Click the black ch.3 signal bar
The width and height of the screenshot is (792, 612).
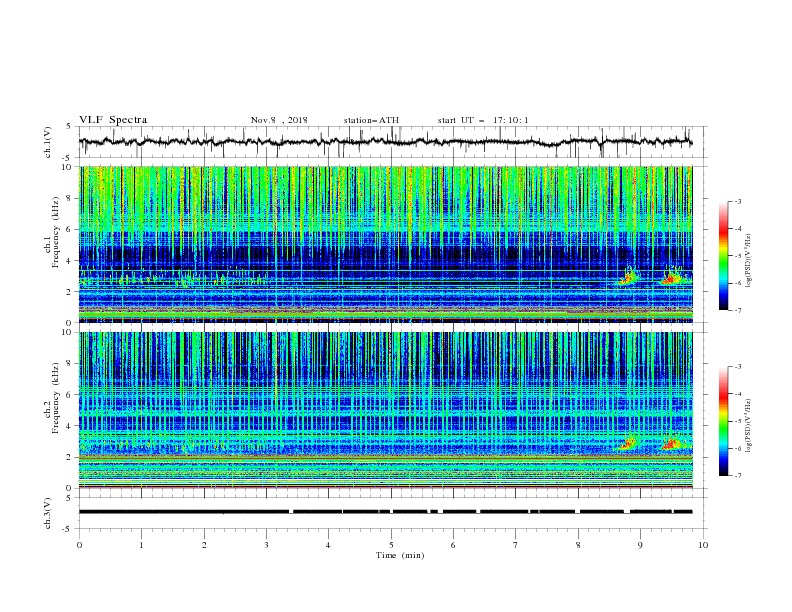[x=385, y=512]
